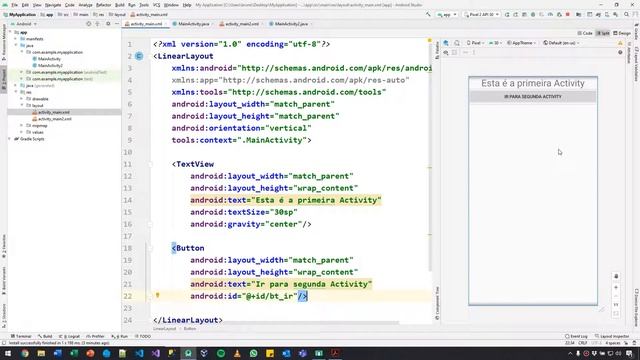Click the Make Project hammer icon
Viewport: 640px width, 360px height.
(428, 14)
